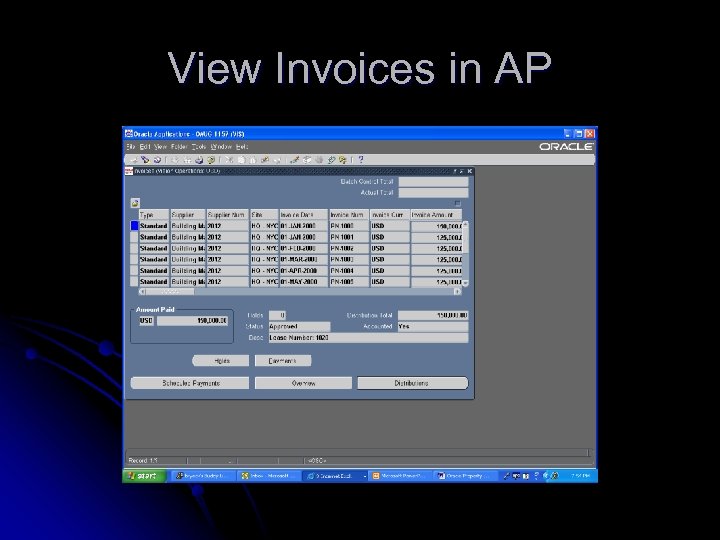Viewport: 720px width, 540px height.
Task: Click the Paste toolbar icon
Action: 252,160
